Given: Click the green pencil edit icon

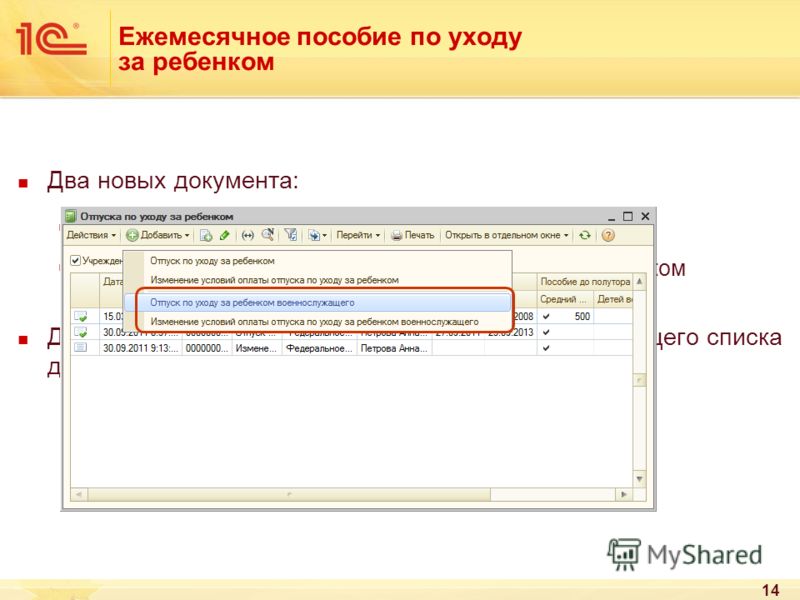Looking at the screenshot, I should (x=224, y=235).
